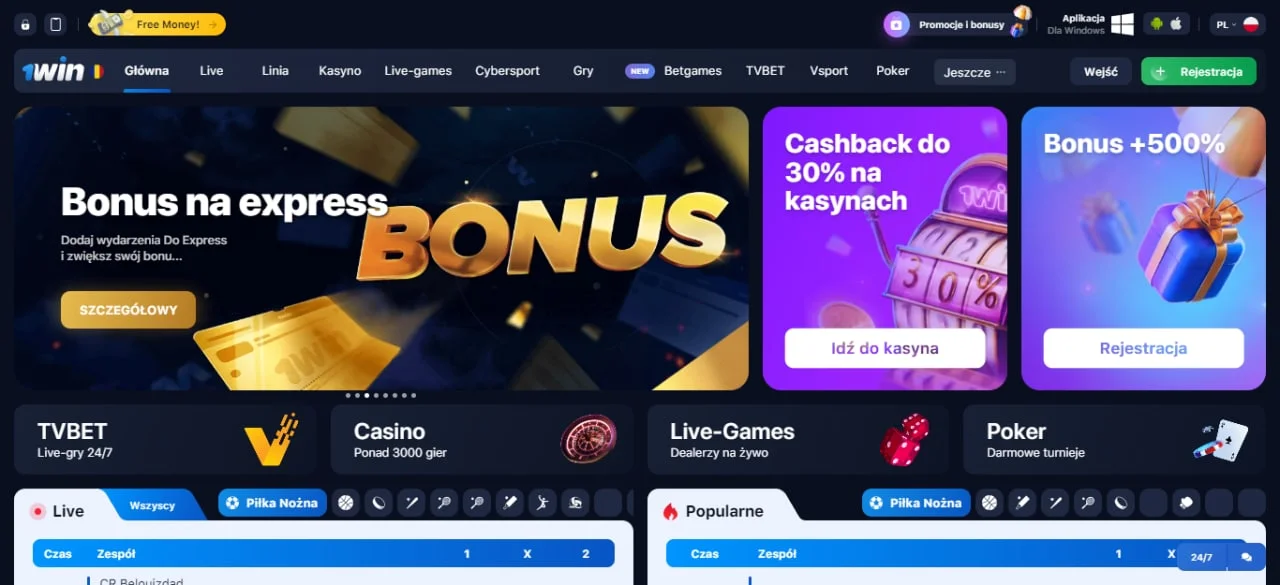Image resolution: width=1280 pixels, height=585 pixels.
Task: Open the Kasyno menu item
Action: point(340,71)
